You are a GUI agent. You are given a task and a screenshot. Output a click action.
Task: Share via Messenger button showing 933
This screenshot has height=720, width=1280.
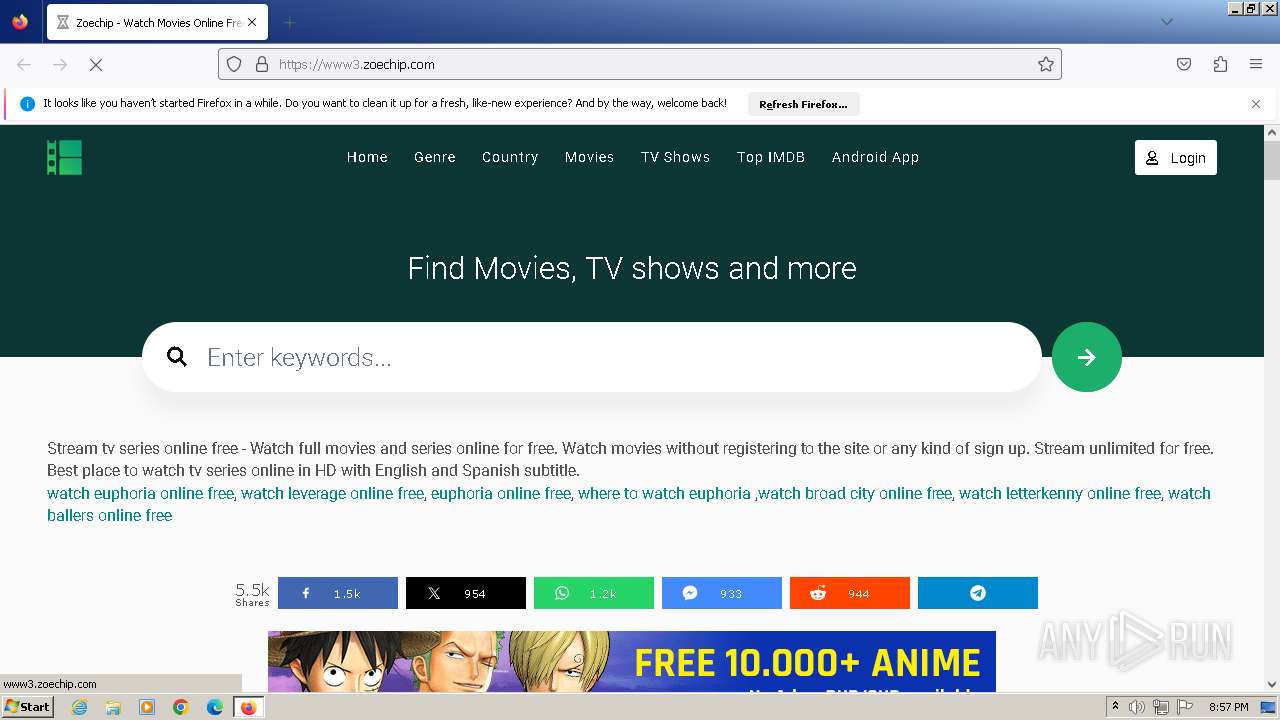point(722,593)
